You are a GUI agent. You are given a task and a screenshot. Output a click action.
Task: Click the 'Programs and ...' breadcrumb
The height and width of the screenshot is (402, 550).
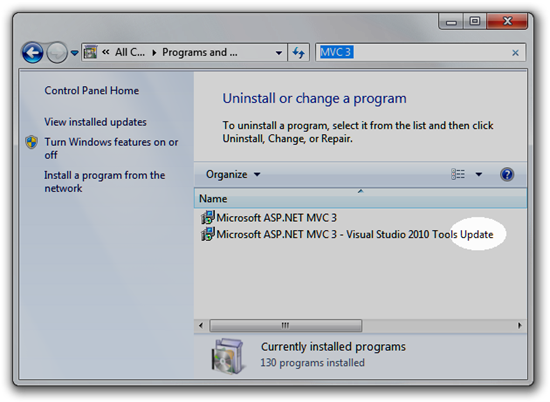200,52
